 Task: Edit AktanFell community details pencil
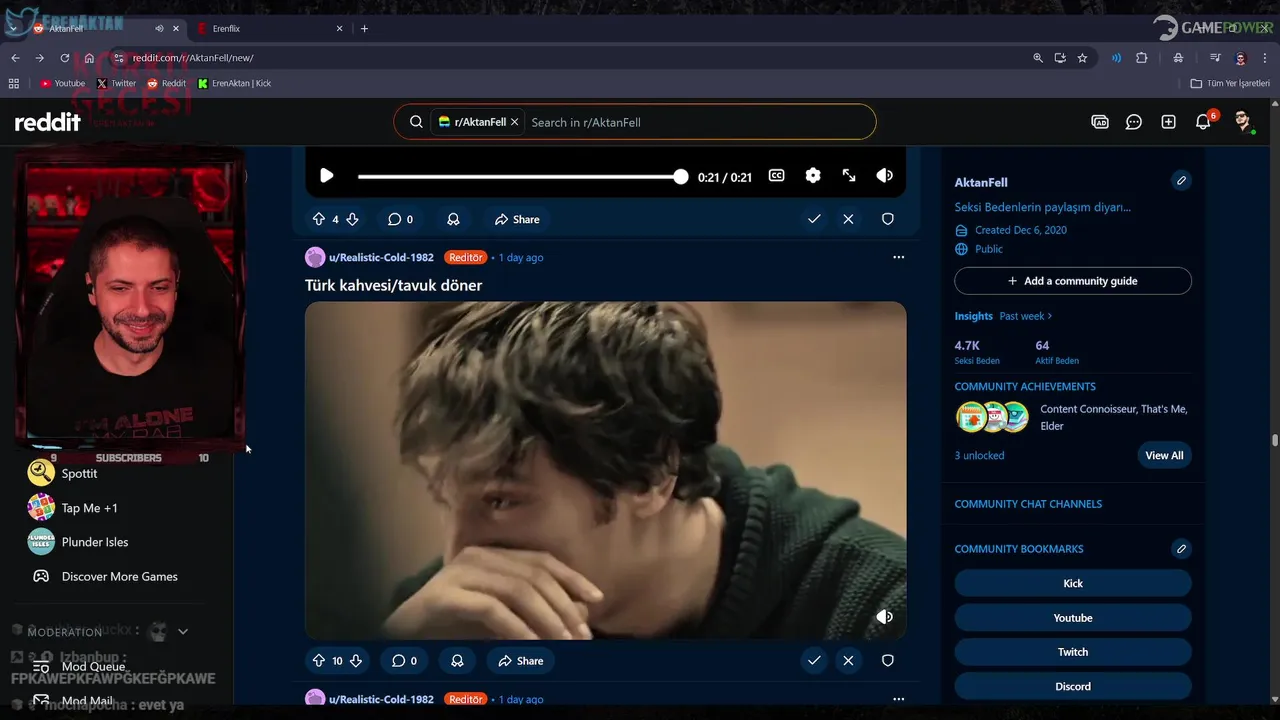(1181, 181)
